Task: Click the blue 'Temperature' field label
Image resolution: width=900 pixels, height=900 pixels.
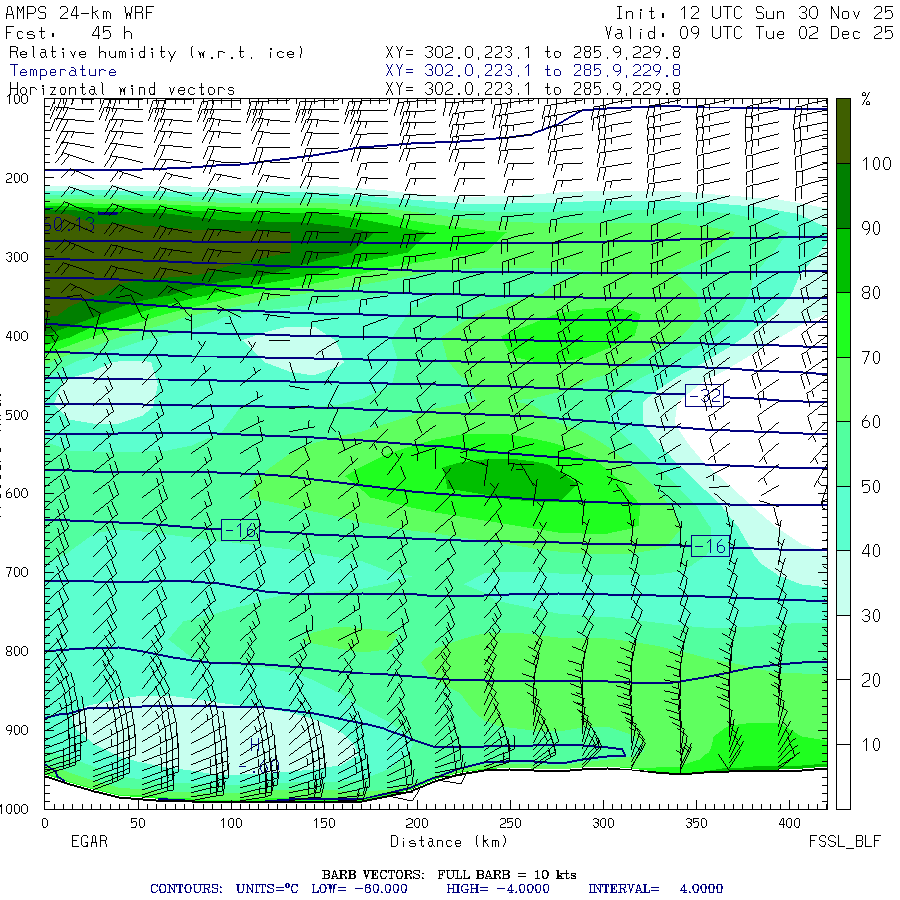Action: [63, 71]
